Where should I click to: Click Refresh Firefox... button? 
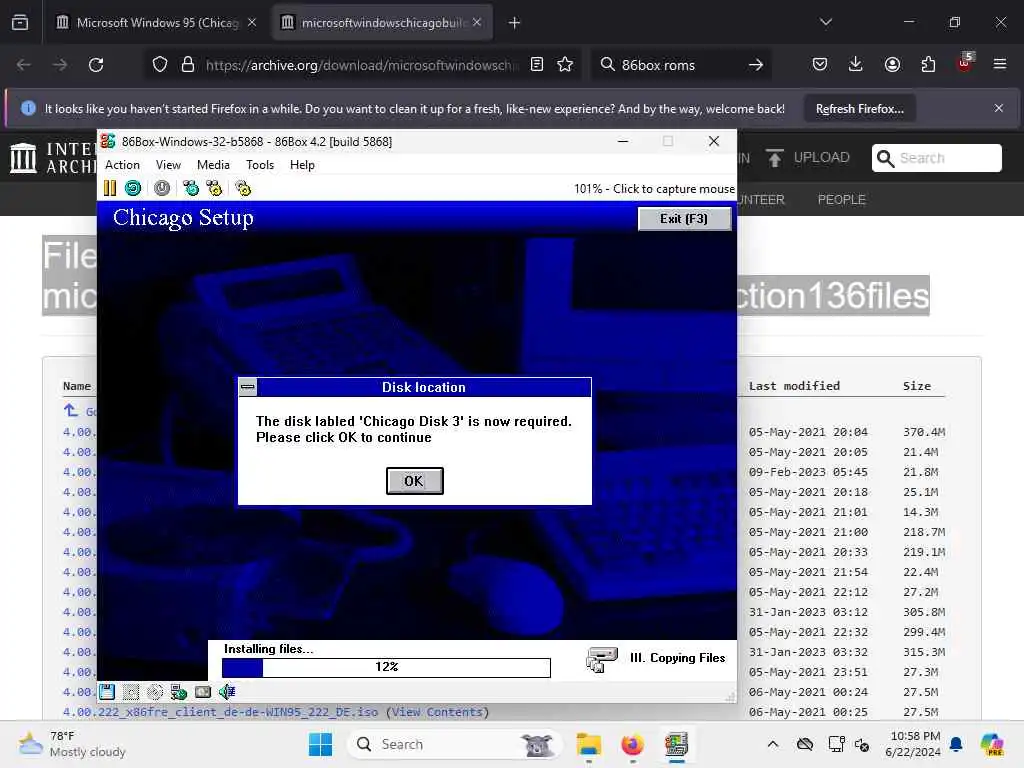[x=859, y=108]
